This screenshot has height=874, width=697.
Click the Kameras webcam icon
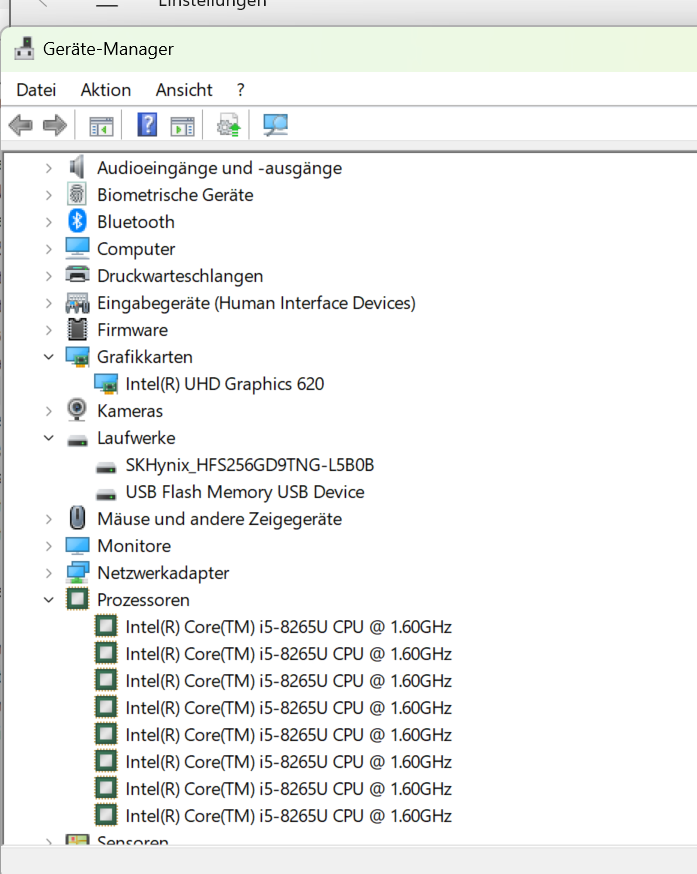pos(77,410)
